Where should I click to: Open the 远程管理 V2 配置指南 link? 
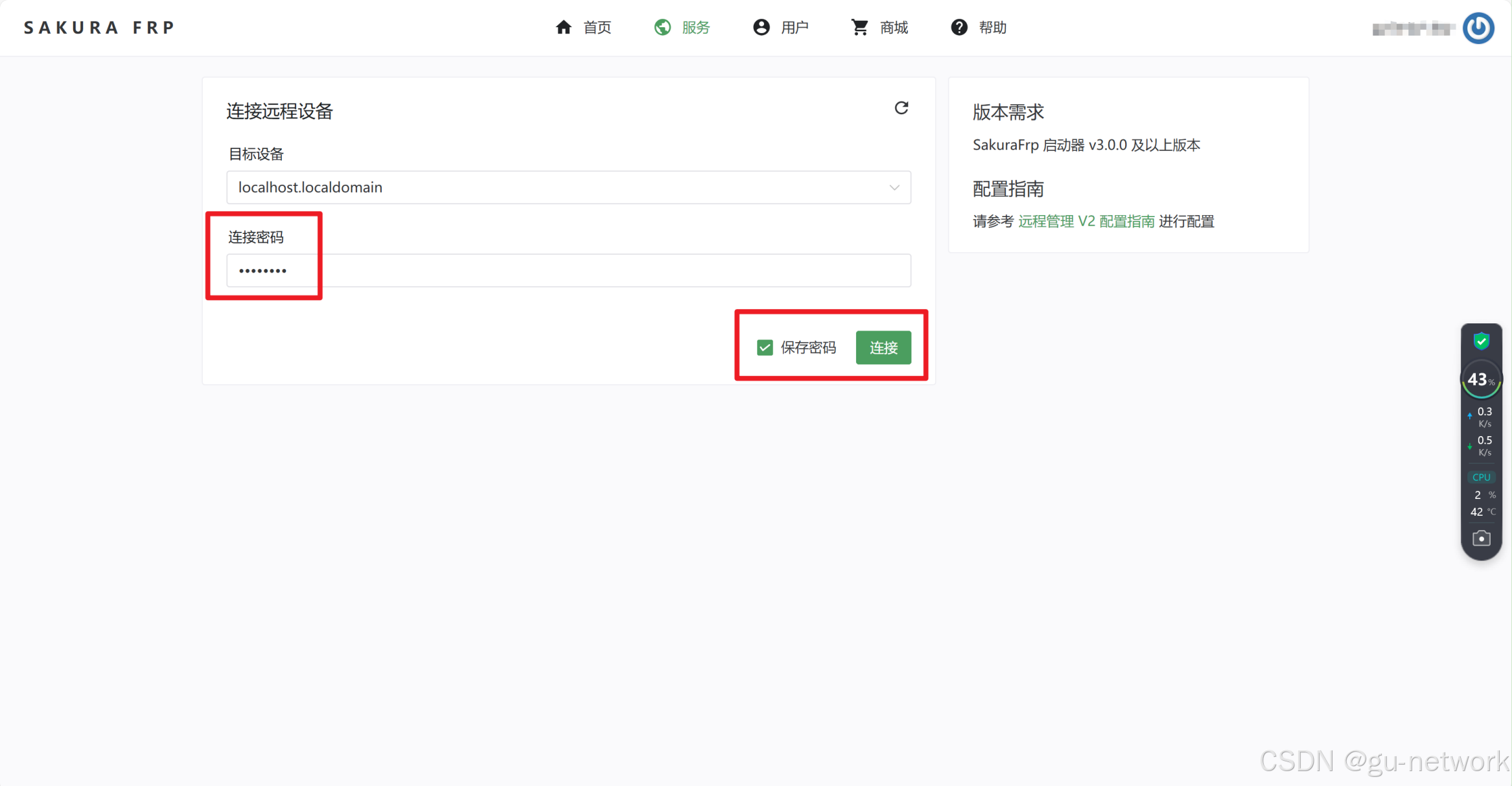click(1086, 221)
